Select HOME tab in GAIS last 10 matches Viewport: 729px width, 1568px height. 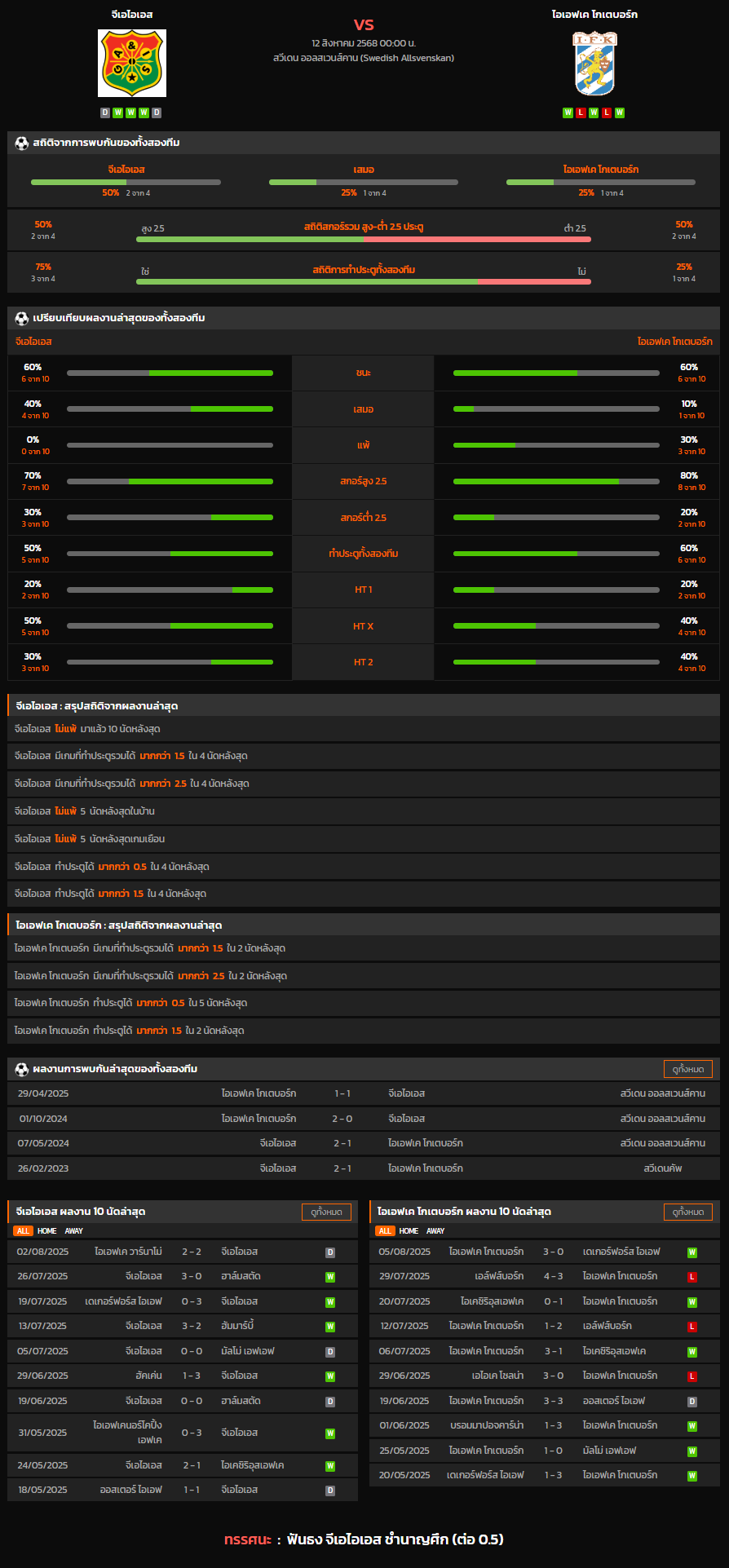(x=47, y=1231)
